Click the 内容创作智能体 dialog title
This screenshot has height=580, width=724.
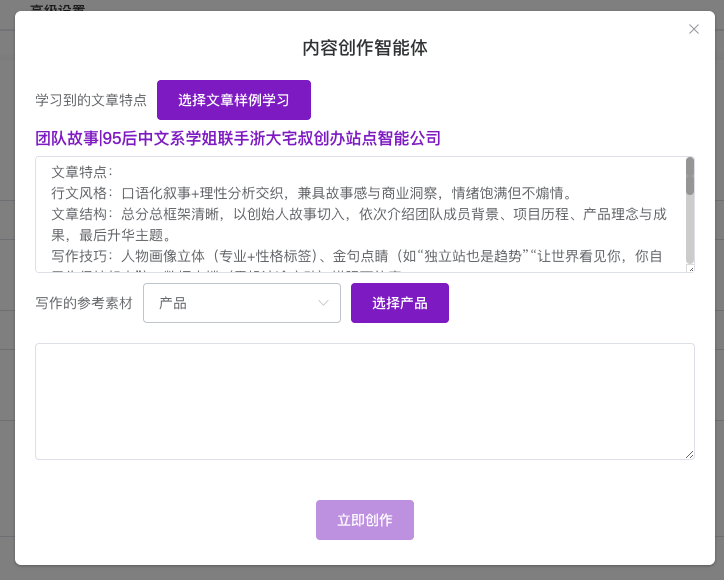tap(365, 47)
